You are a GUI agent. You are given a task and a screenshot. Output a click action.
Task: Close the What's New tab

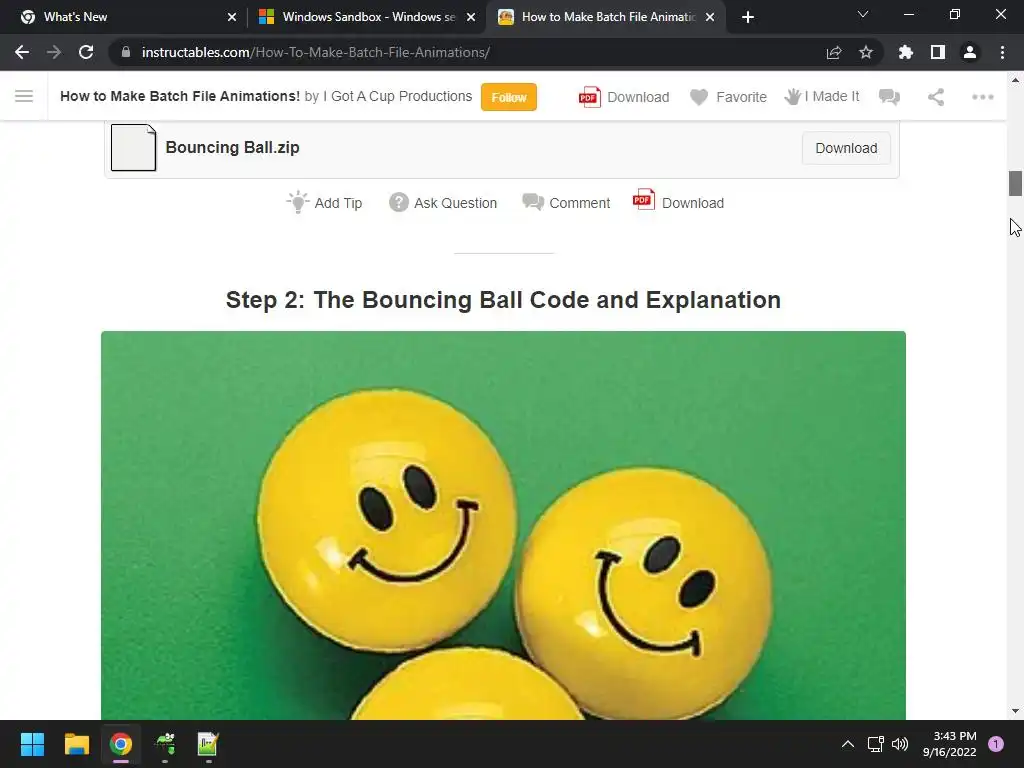(x=232, y=17)
